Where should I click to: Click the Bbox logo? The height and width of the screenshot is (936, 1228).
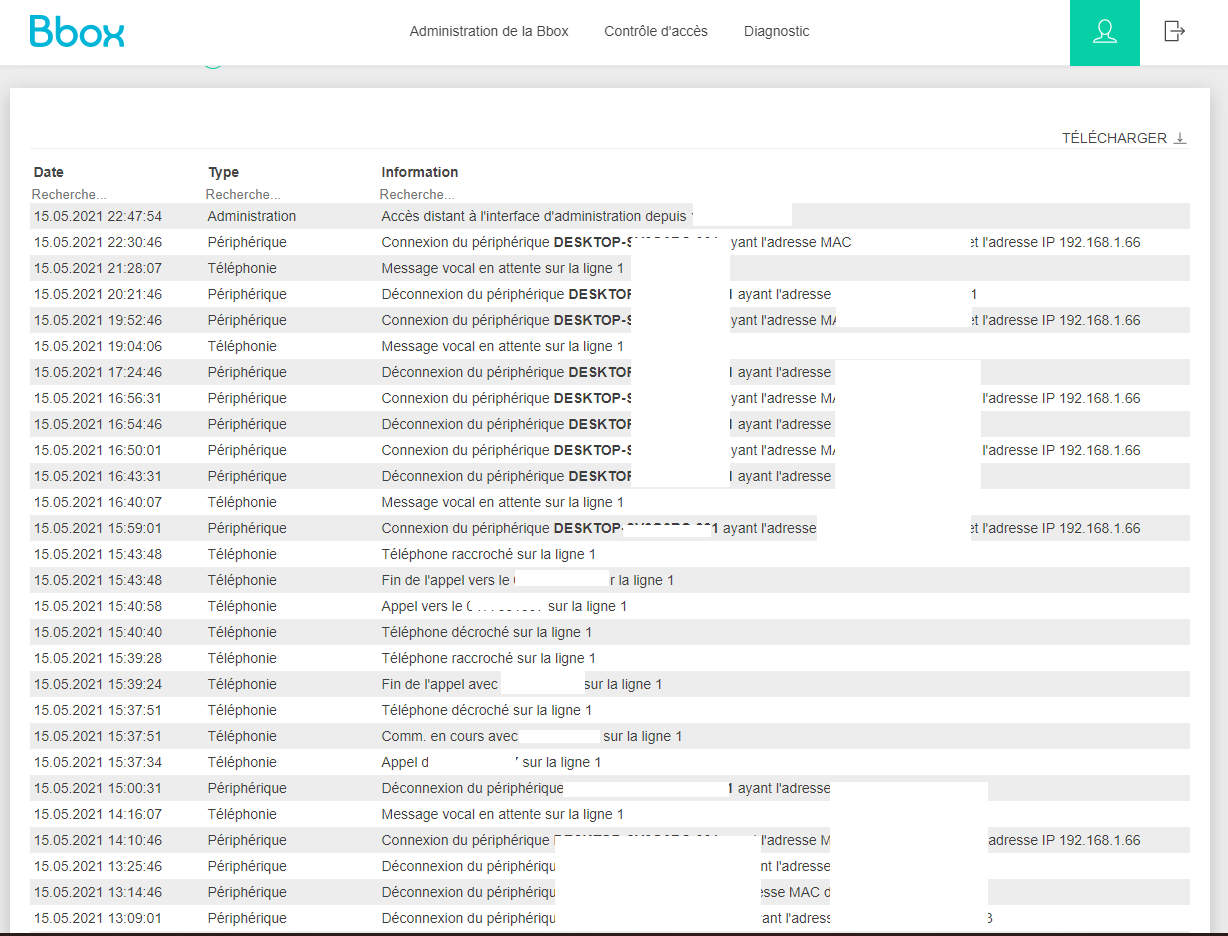(x=77, y=31)
